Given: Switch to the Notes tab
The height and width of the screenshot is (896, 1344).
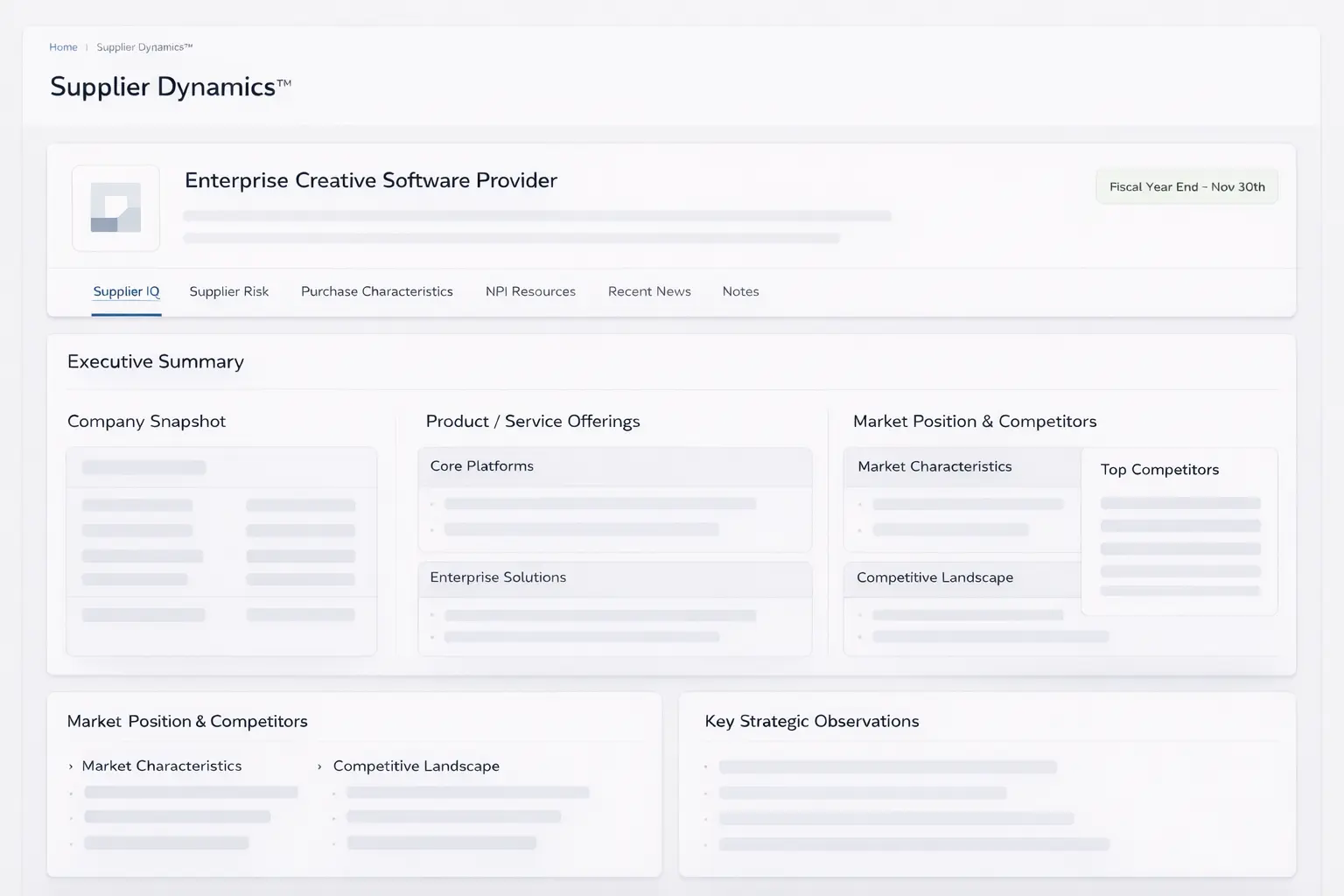Looking at the screenshot, I should coord(740,291).
